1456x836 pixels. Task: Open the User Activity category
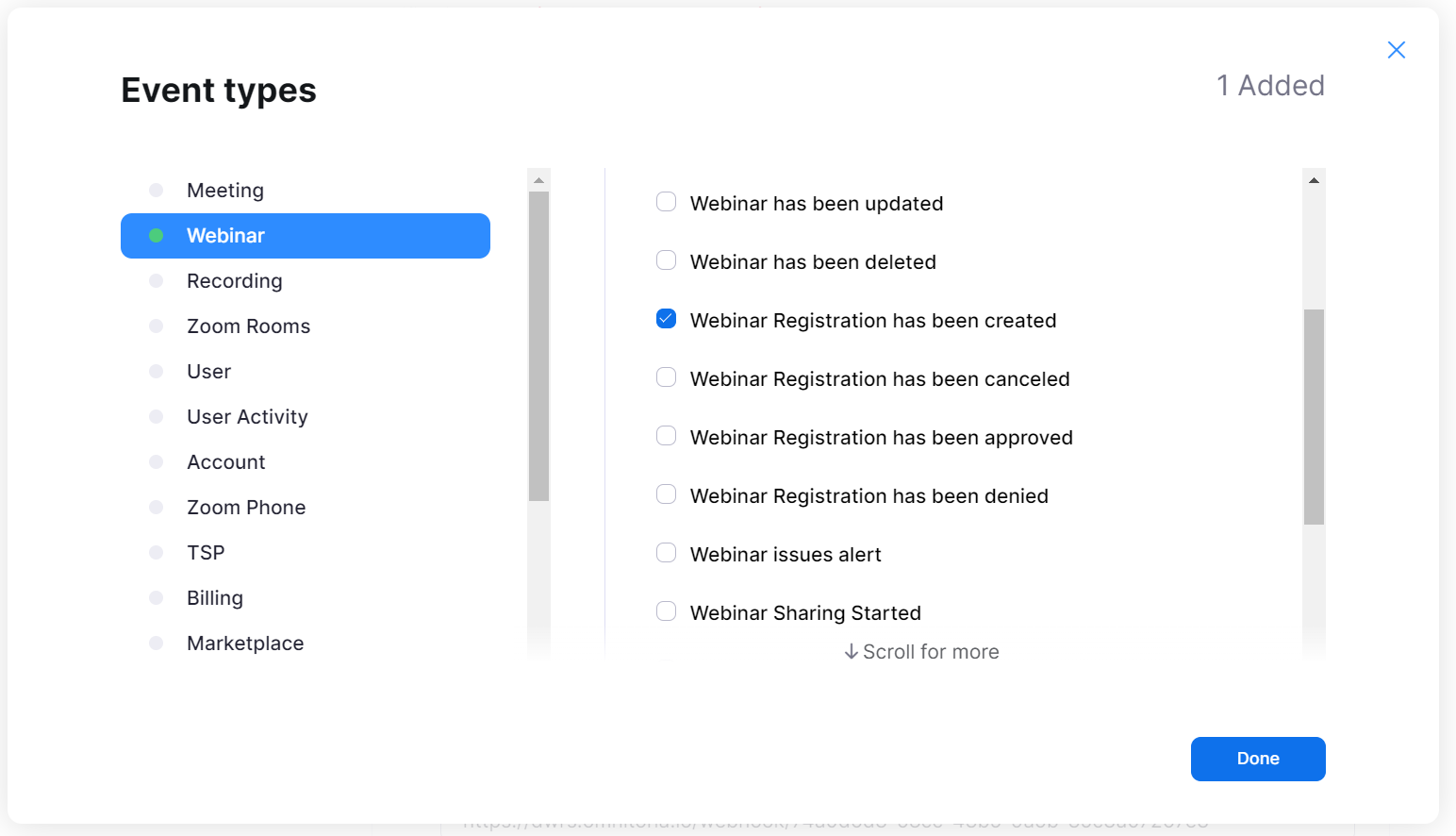(247, 417)
